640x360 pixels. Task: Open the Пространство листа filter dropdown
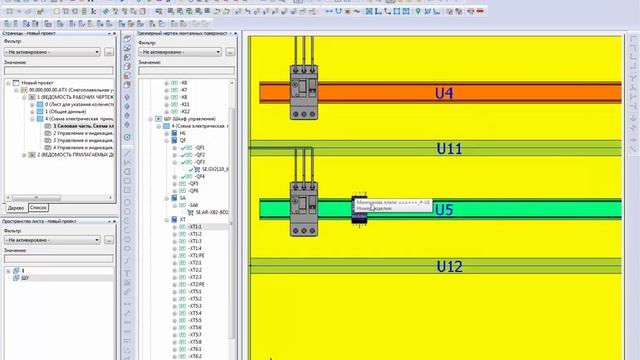[52, 240]
